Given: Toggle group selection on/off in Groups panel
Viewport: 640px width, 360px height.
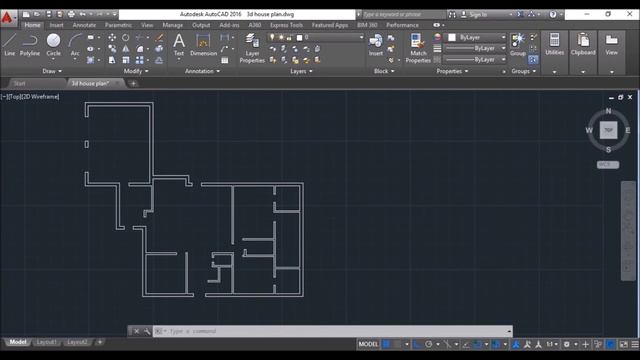Looking at the screenshot, I should point(533,60).
